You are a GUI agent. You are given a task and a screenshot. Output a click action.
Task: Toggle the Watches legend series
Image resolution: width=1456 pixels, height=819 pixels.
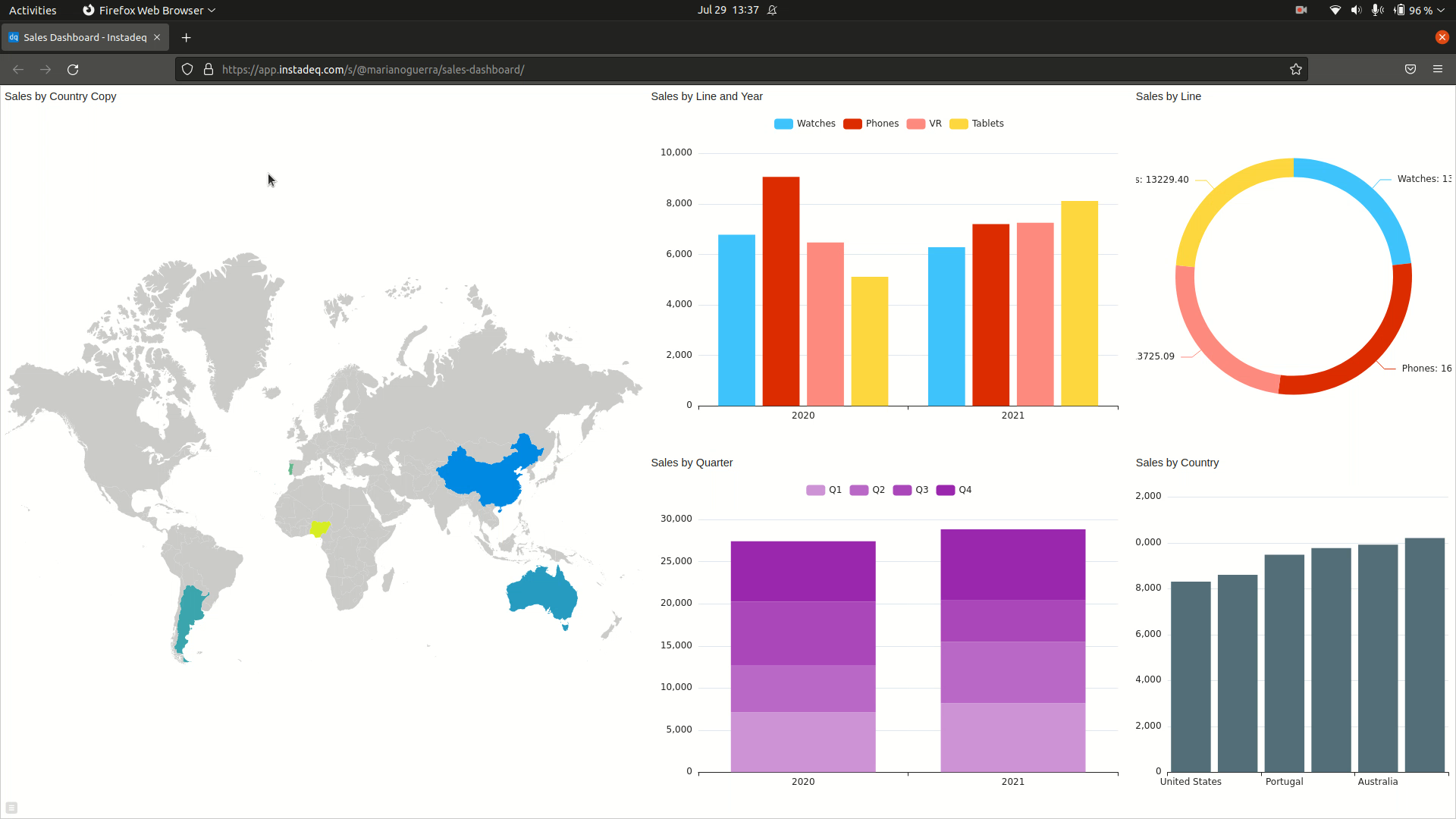805,124
